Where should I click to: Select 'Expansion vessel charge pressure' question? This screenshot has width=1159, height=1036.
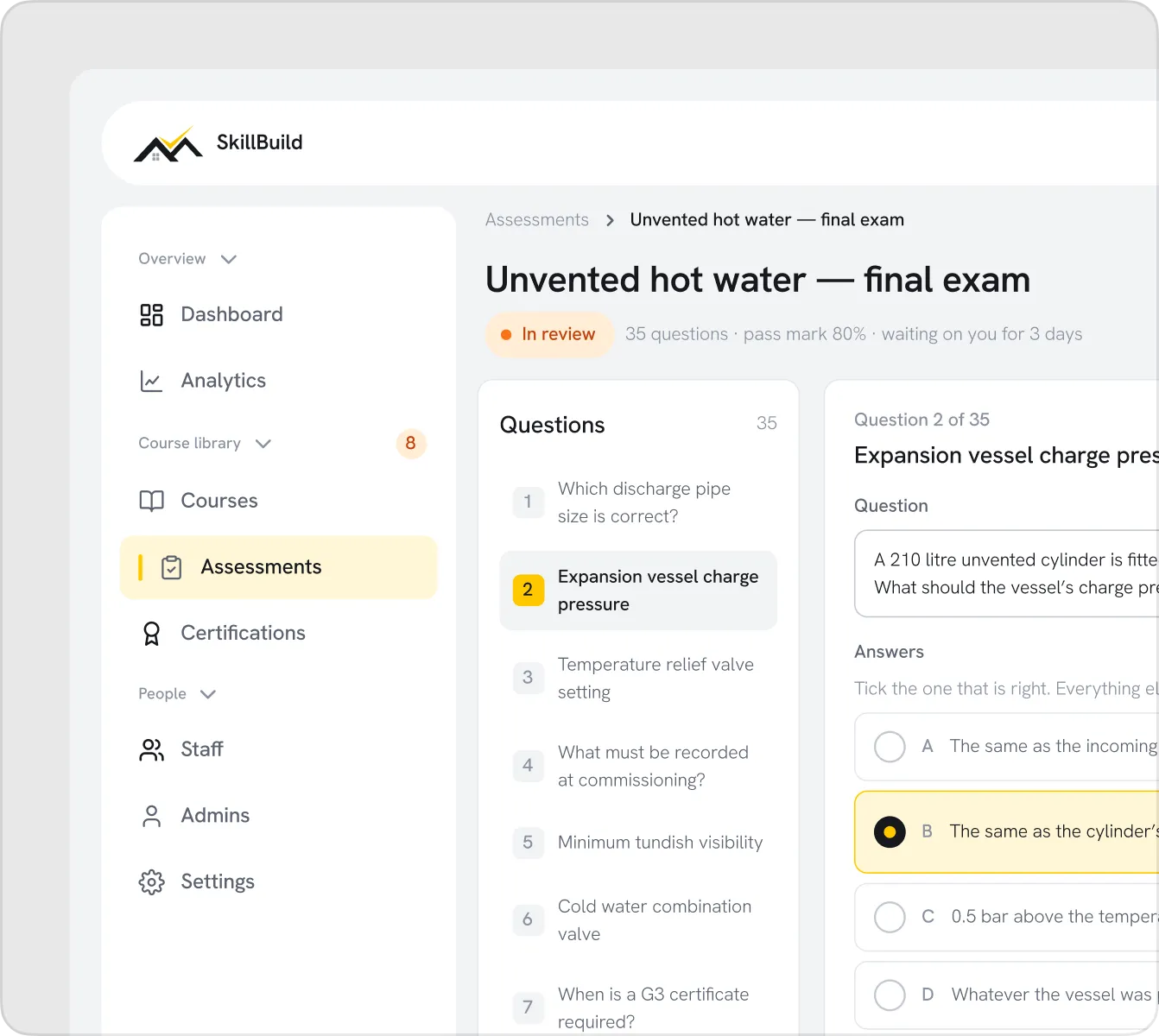[x=638, y=591]
